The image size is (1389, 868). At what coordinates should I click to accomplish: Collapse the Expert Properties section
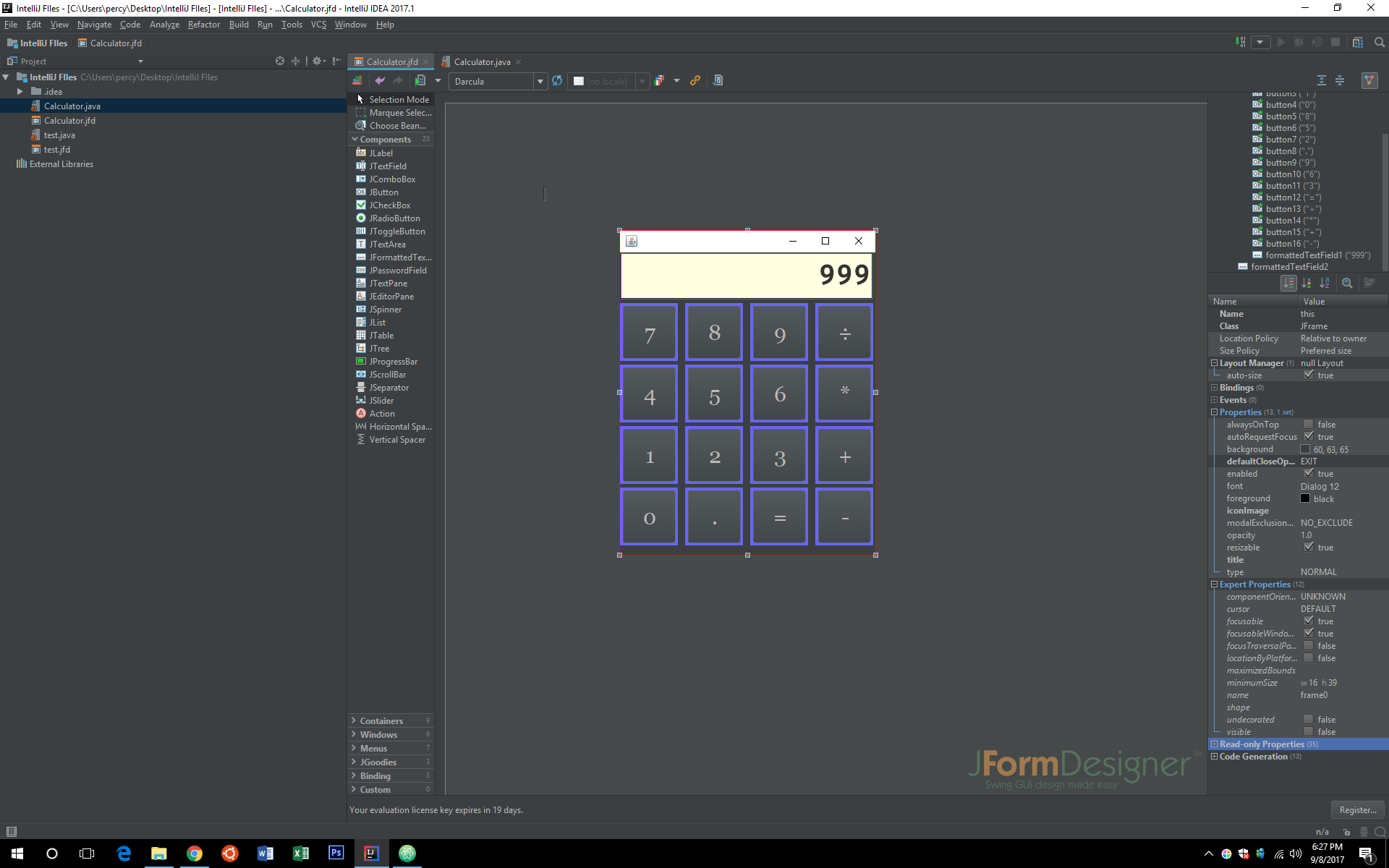(x=1214, y=584)
